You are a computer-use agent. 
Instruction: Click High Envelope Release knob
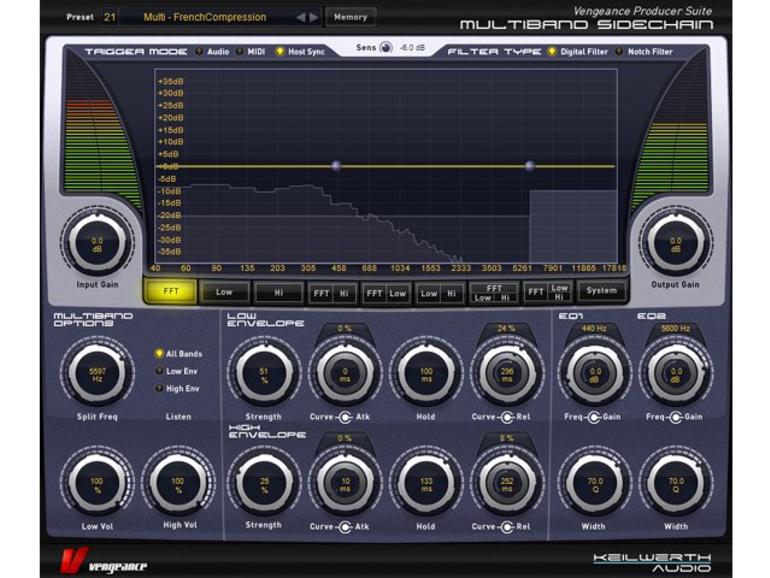[507, 485]
